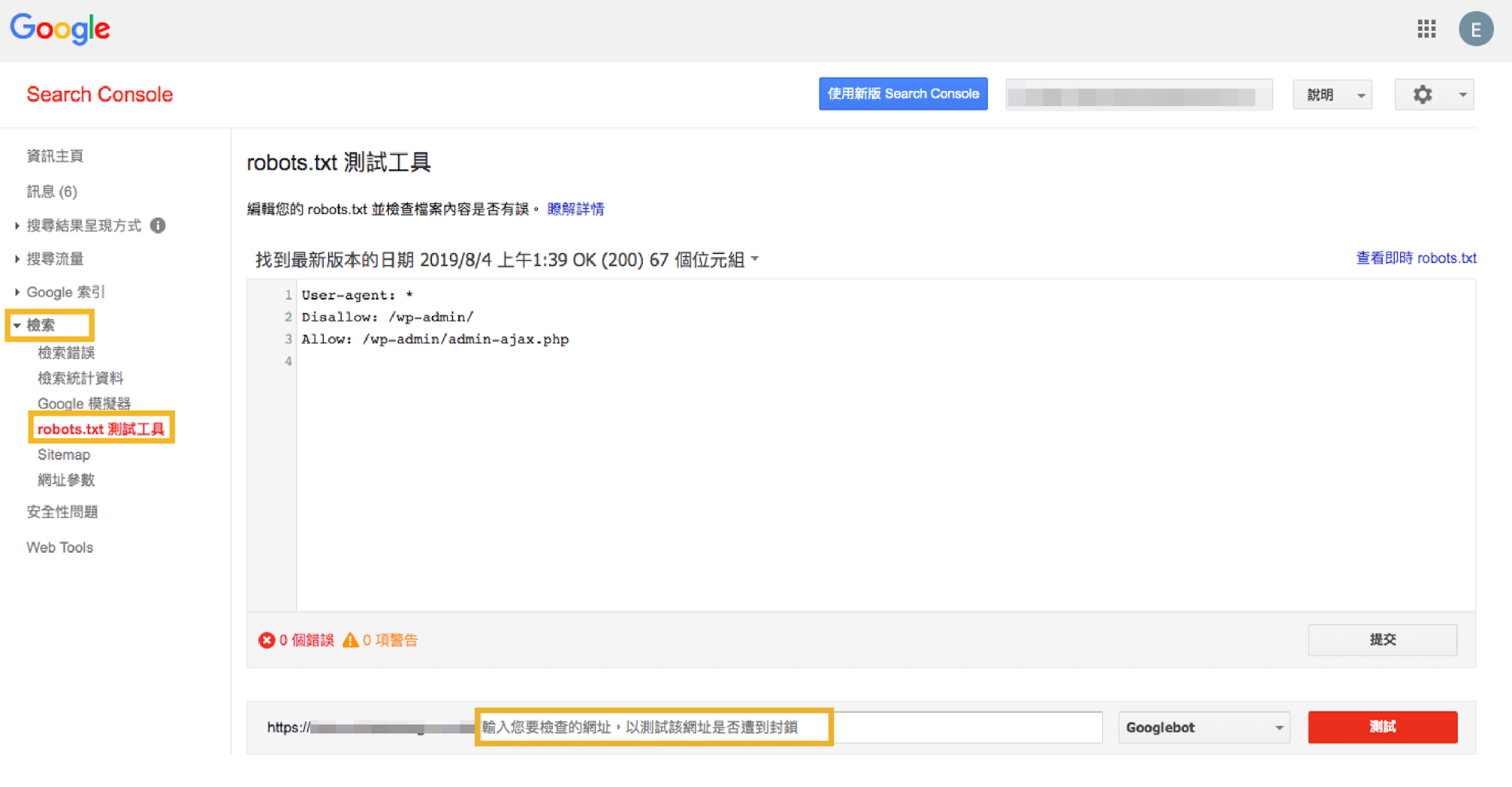
Task: Open the Googlebot user-agent dropdown
Action: coord(1203,727)
